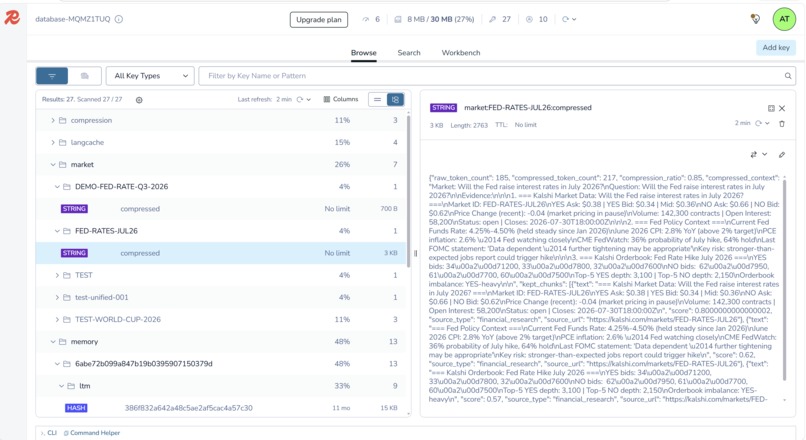Expand the TEST-WORLD-CUP-2026 folder
This screenshot has width=806, height=440.
click(57, 319)
